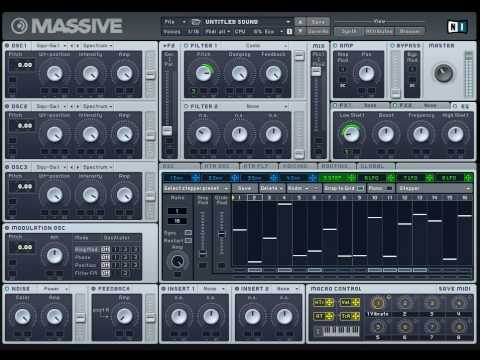The image size is (480, 360).
Task: Enable Snap to Grid checkbox
Action: pos(360,188)
